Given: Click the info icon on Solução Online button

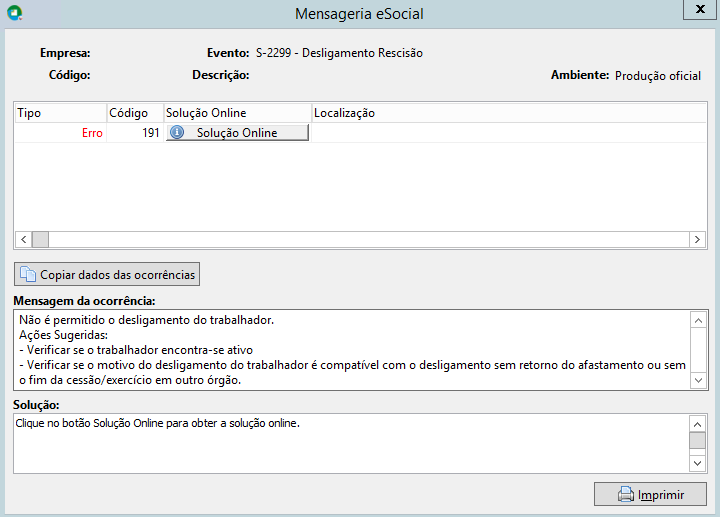Looking at the screenshot, I should pyautogui.click(x=177, y=132).
